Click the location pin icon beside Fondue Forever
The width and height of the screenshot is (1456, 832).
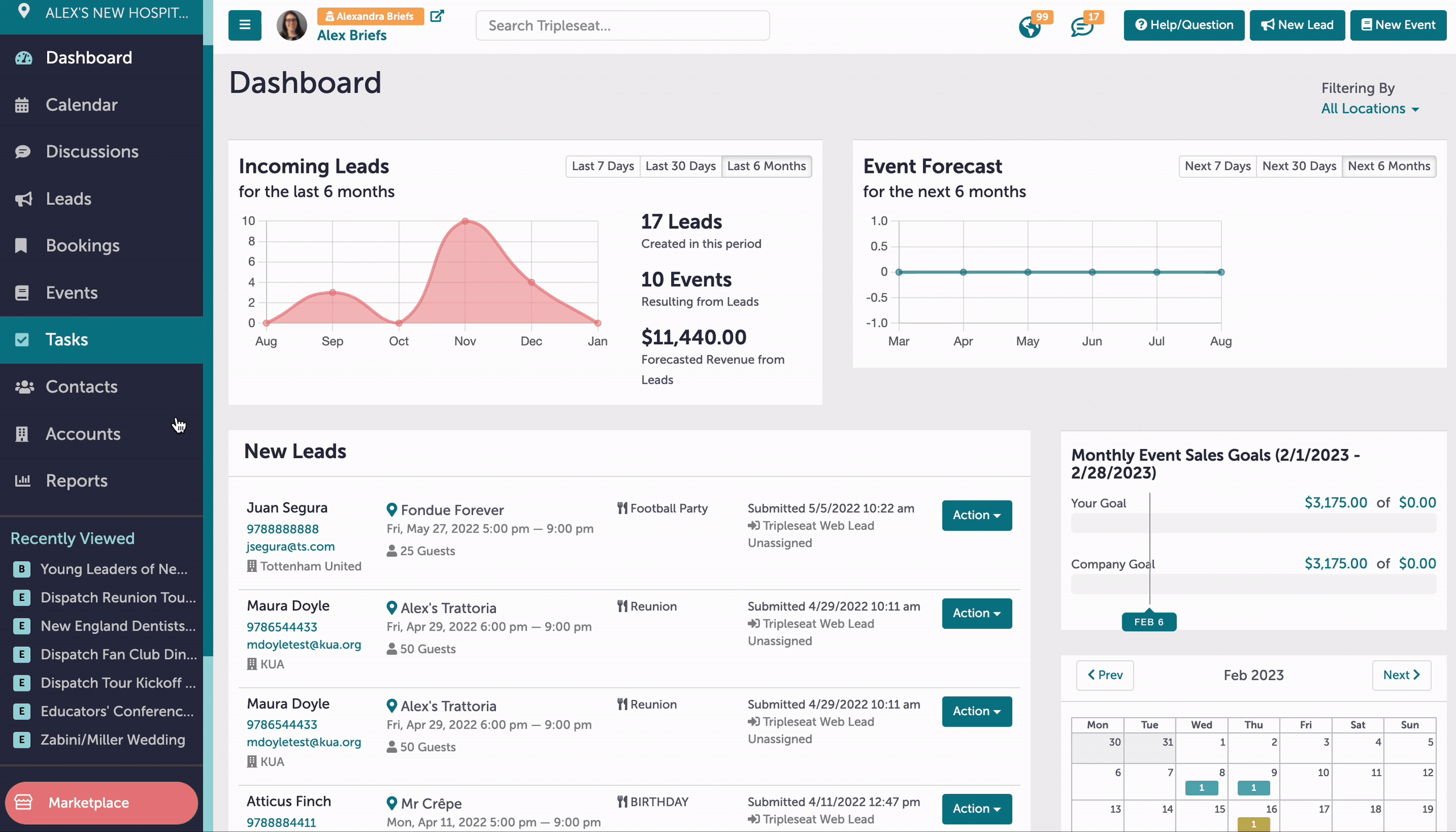(x=392, y=510)
